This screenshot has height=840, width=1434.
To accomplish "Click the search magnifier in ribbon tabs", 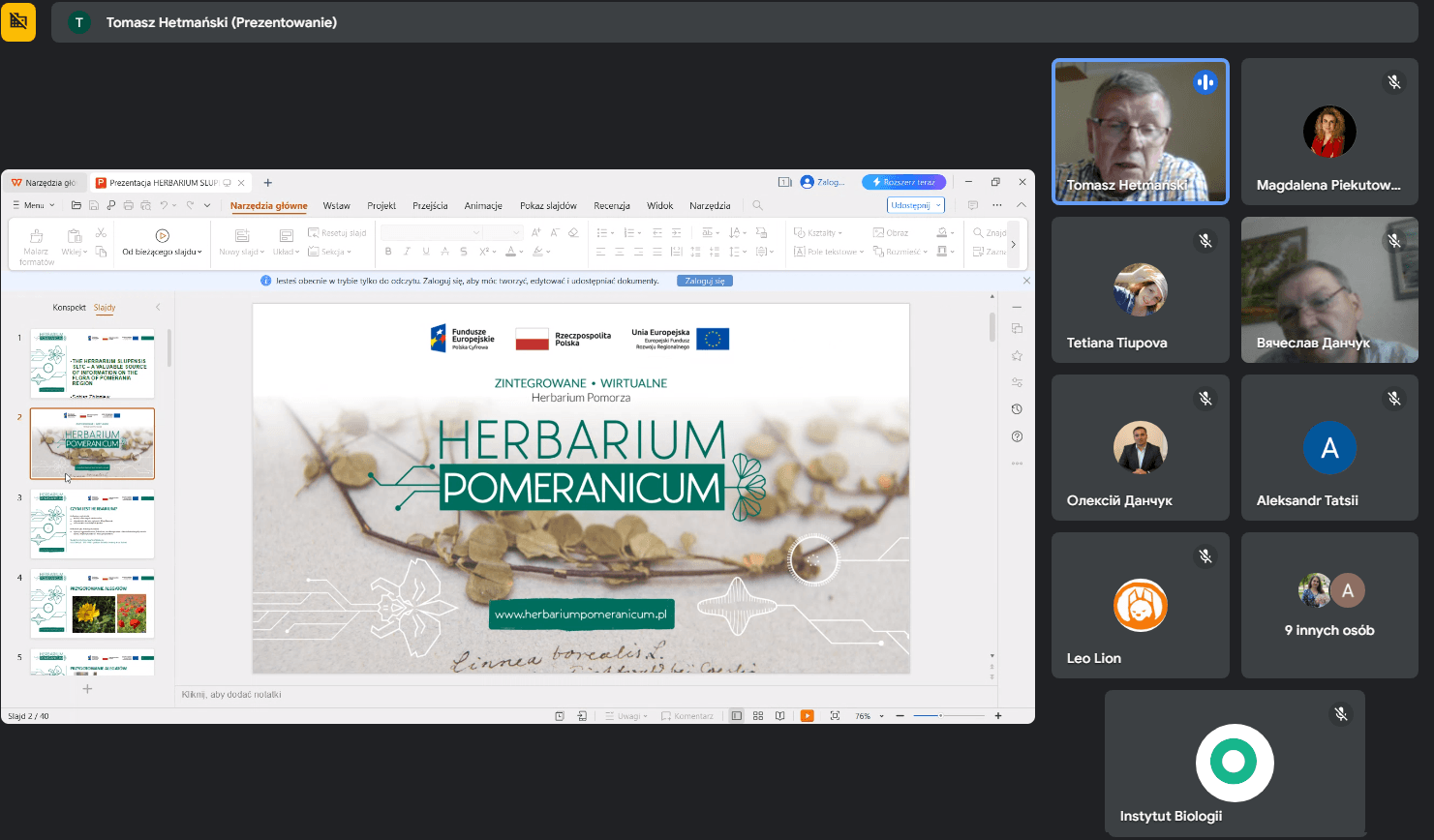I will [x=758, y=205].
